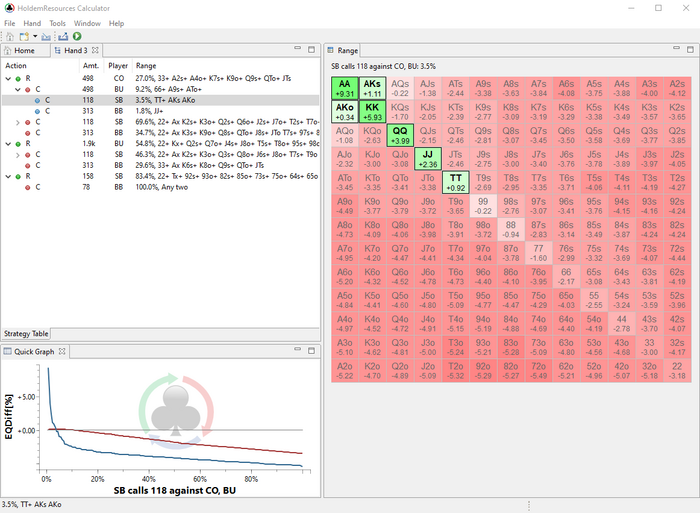Image resolution: width=700 pixels, height=513 pixels.
Task: Select the Range panel tab
Action: click(x=343, y=50)
